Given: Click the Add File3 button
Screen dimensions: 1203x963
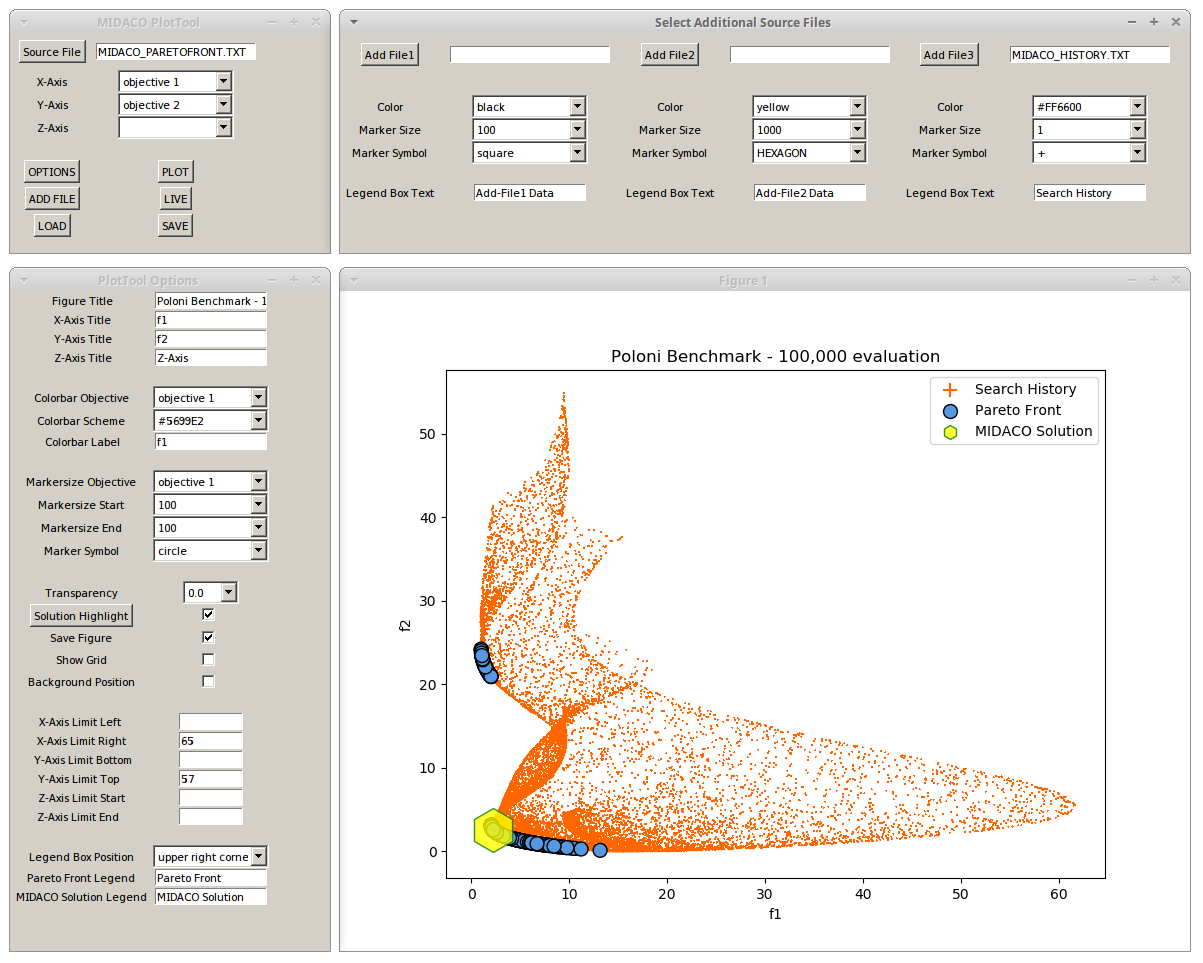Looking at the screenshot, I should pos(949,55).
